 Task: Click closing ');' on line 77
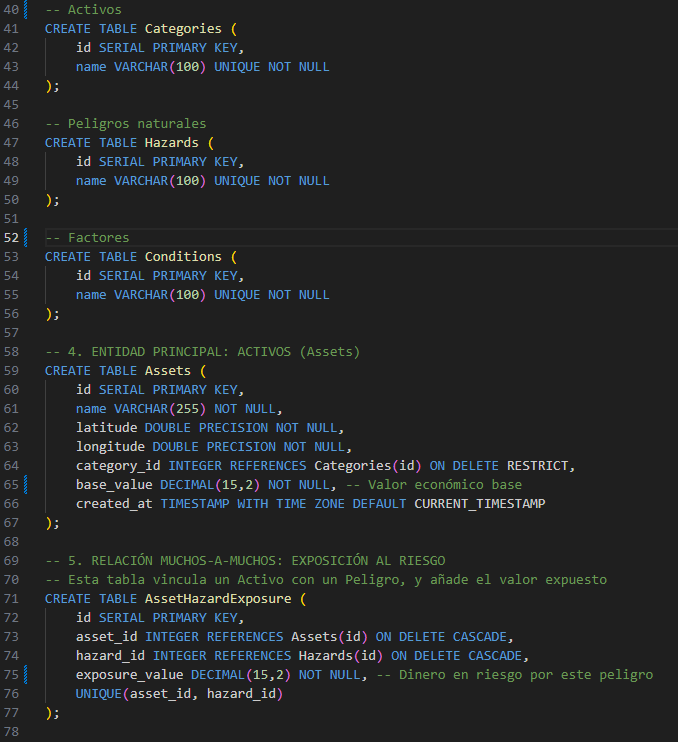[x=53, y=713]
